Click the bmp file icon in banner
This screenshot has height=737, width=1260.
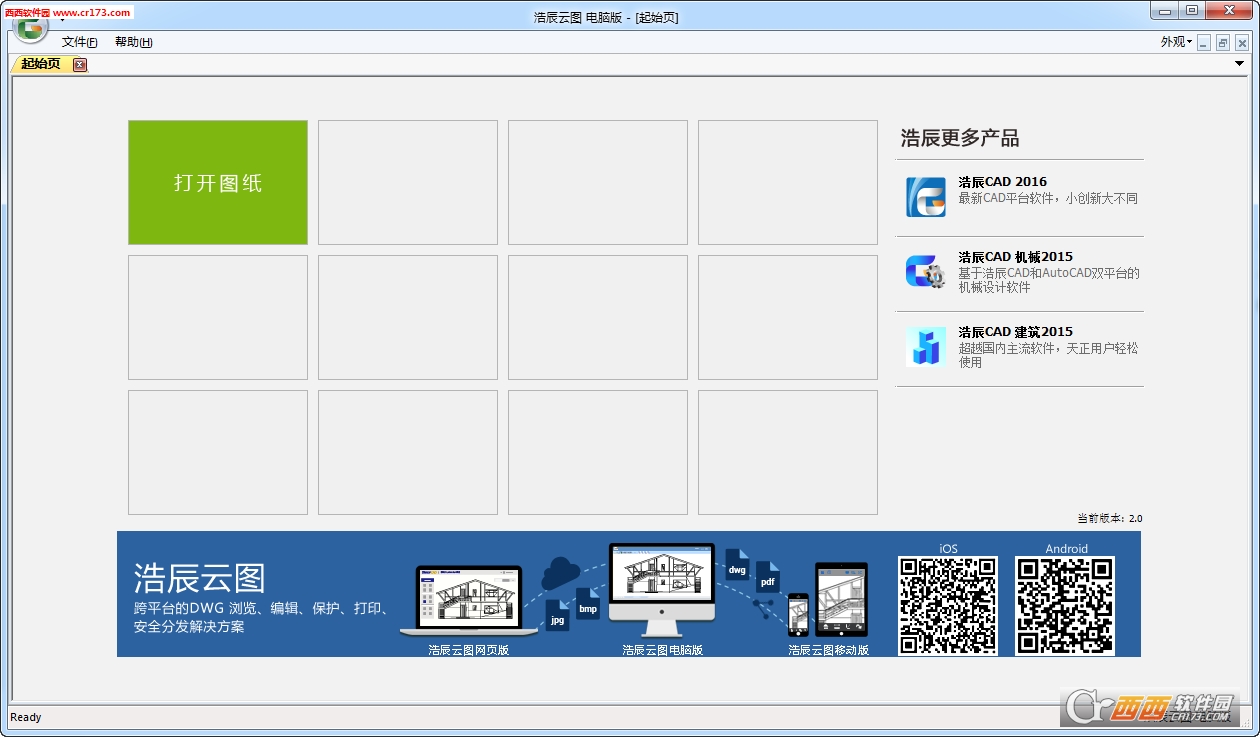pyautogui.click(x=588, y=604)
